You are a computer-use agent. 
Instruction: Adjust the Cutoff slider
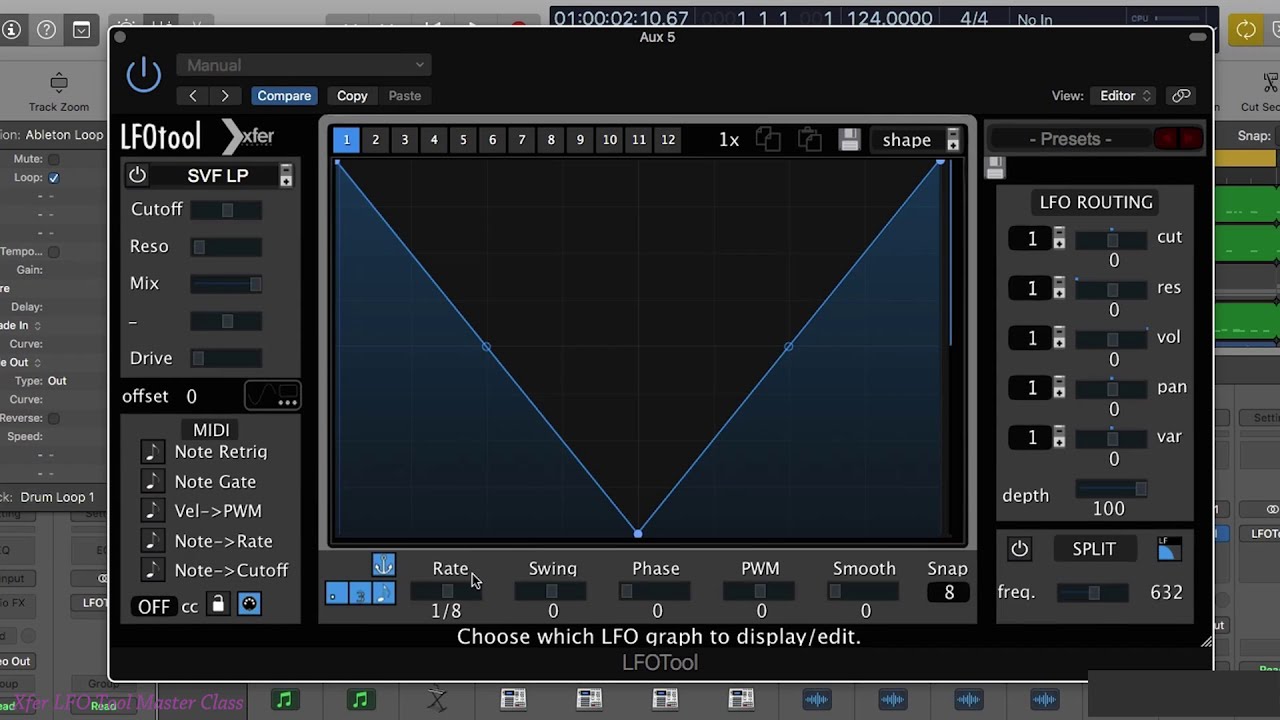click(x=227, y=210)
